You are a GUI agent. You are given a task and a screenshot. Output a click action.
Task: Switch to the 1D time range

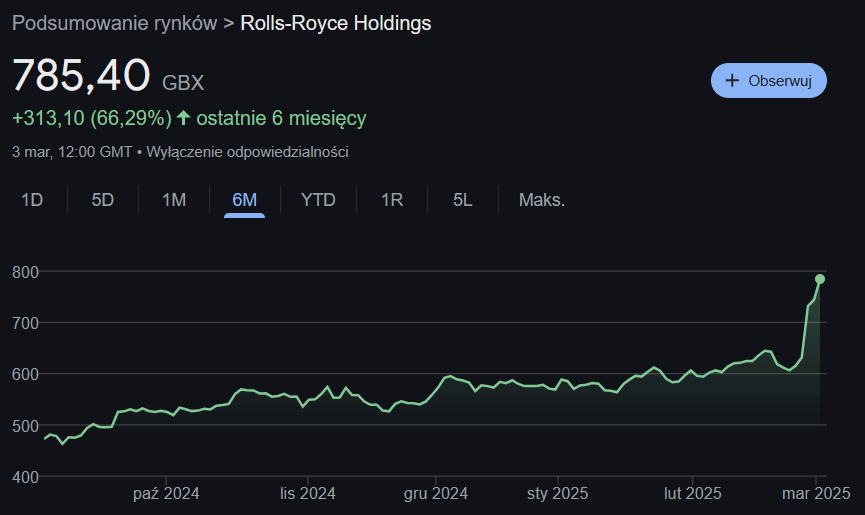32,200
